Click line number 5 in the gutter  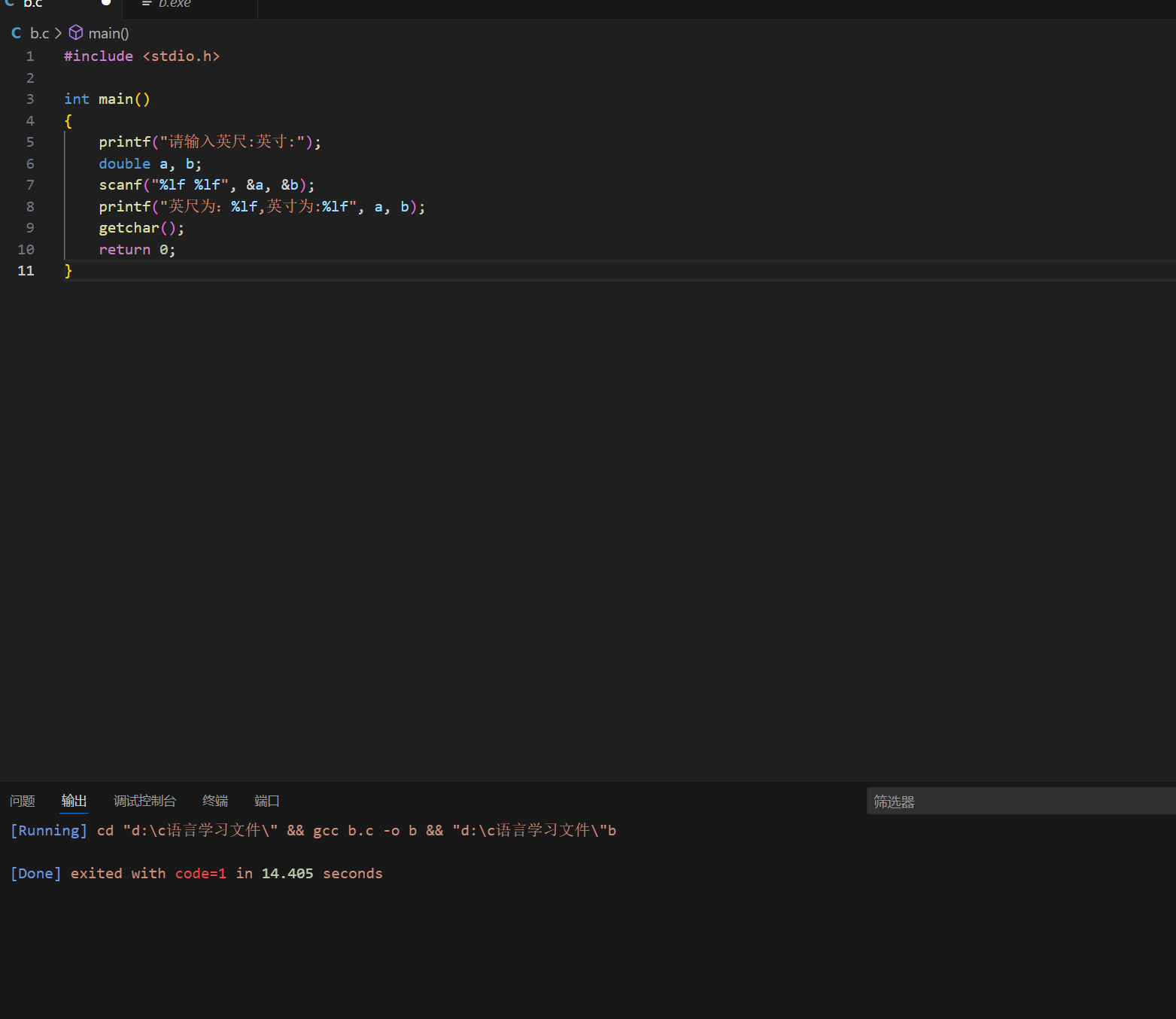click(30, 142)
